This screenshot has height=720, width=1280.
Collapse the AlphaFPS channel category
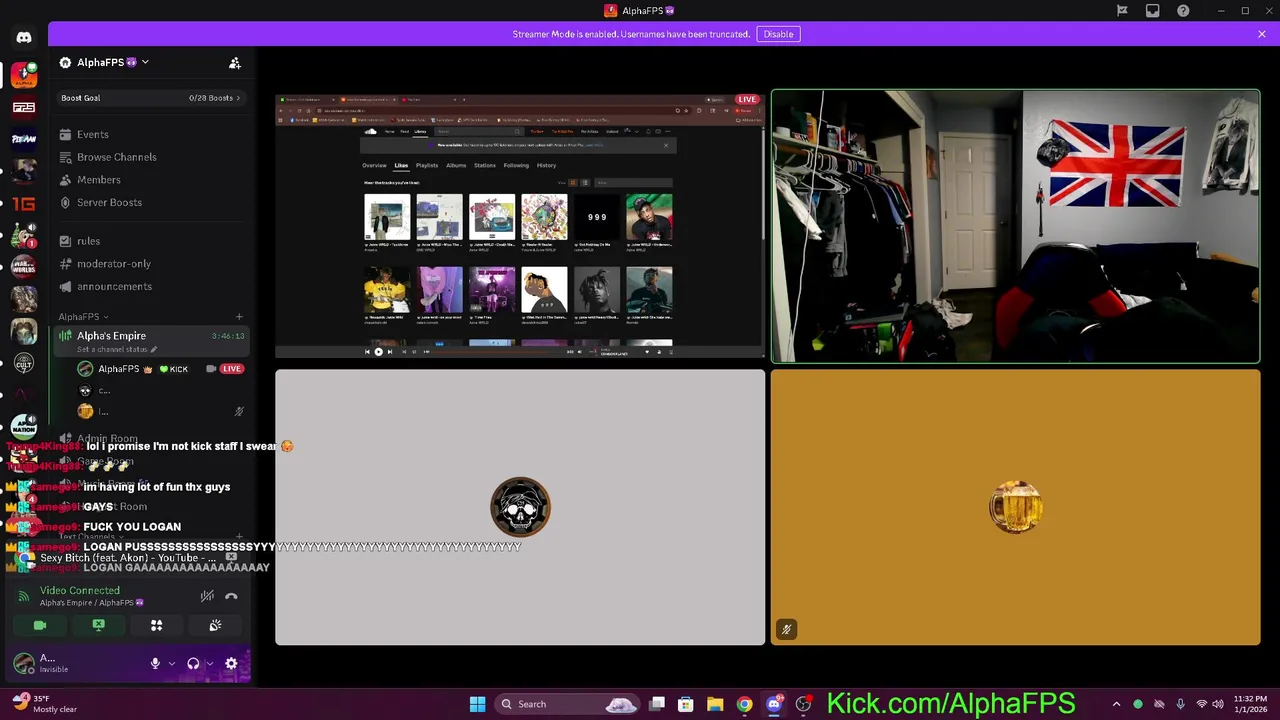pyautogui.click(x=83, y=317)
